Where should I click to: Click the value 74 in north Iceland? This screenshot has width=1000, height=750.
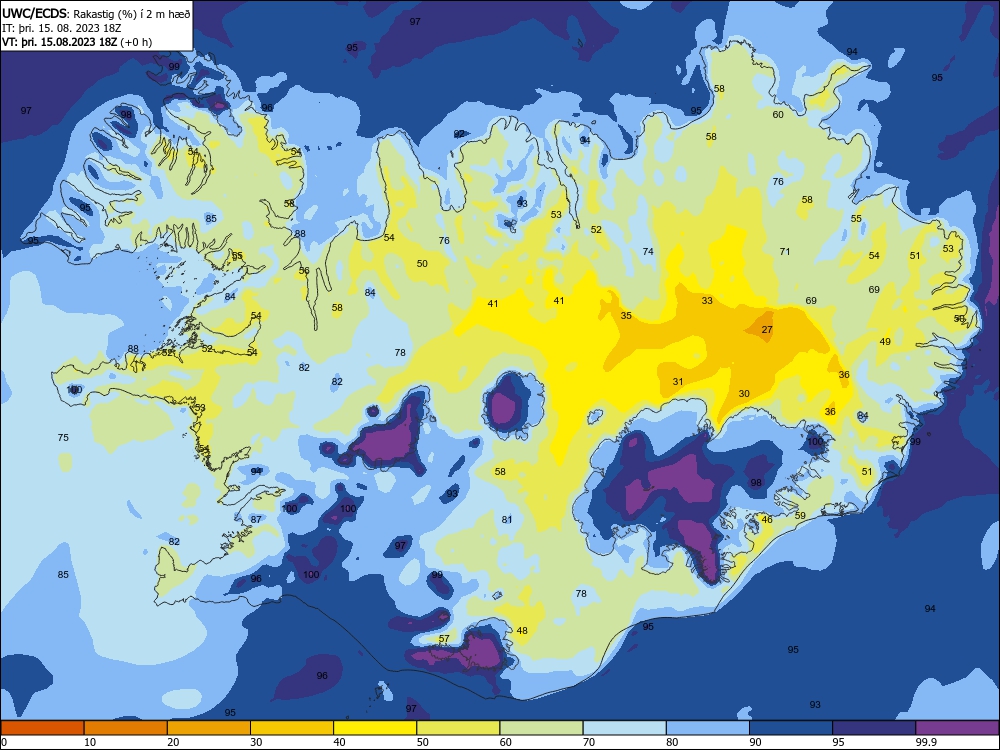click(648, 252)
